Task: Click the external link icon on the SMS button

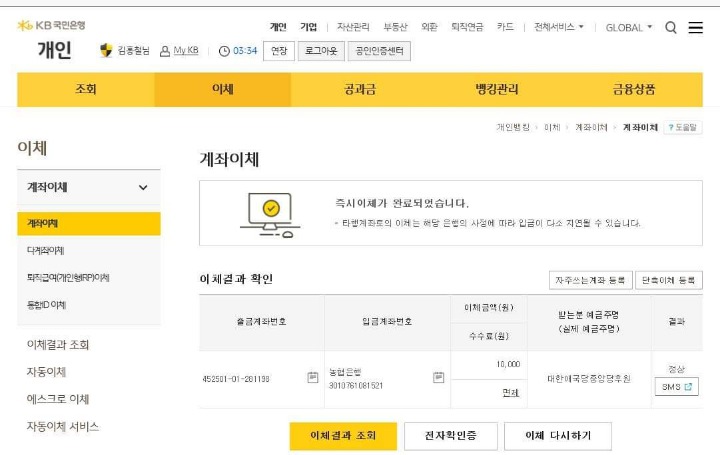Action: [x=688, y=387]
